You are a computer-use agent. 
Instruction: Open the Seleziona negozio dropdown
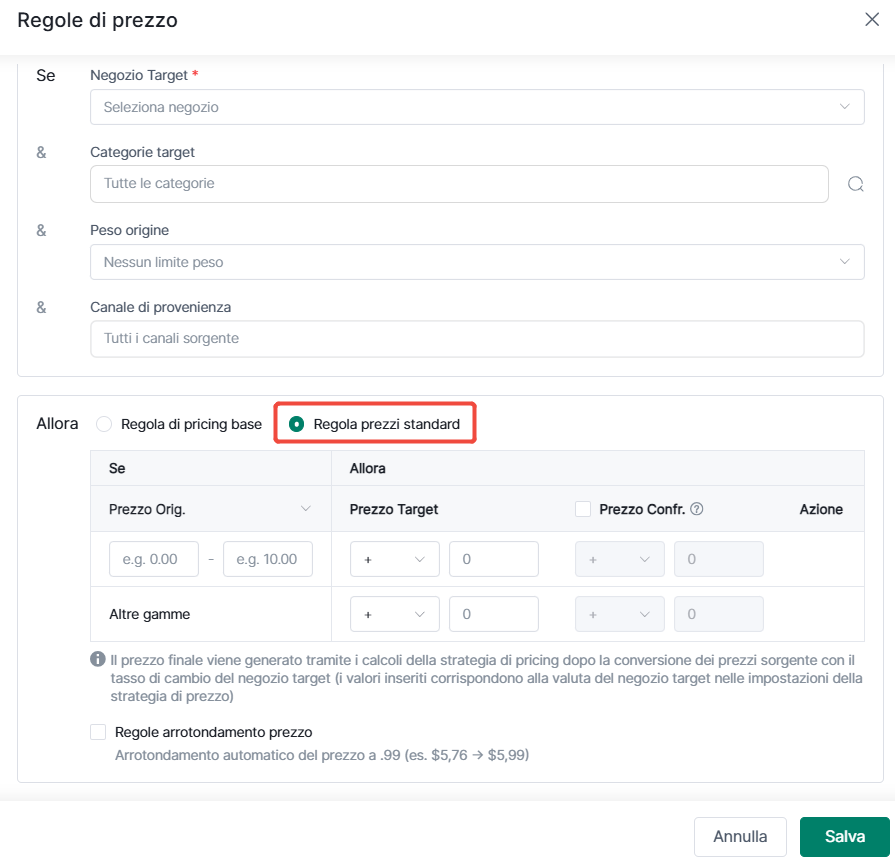click(x=477, y=107)
